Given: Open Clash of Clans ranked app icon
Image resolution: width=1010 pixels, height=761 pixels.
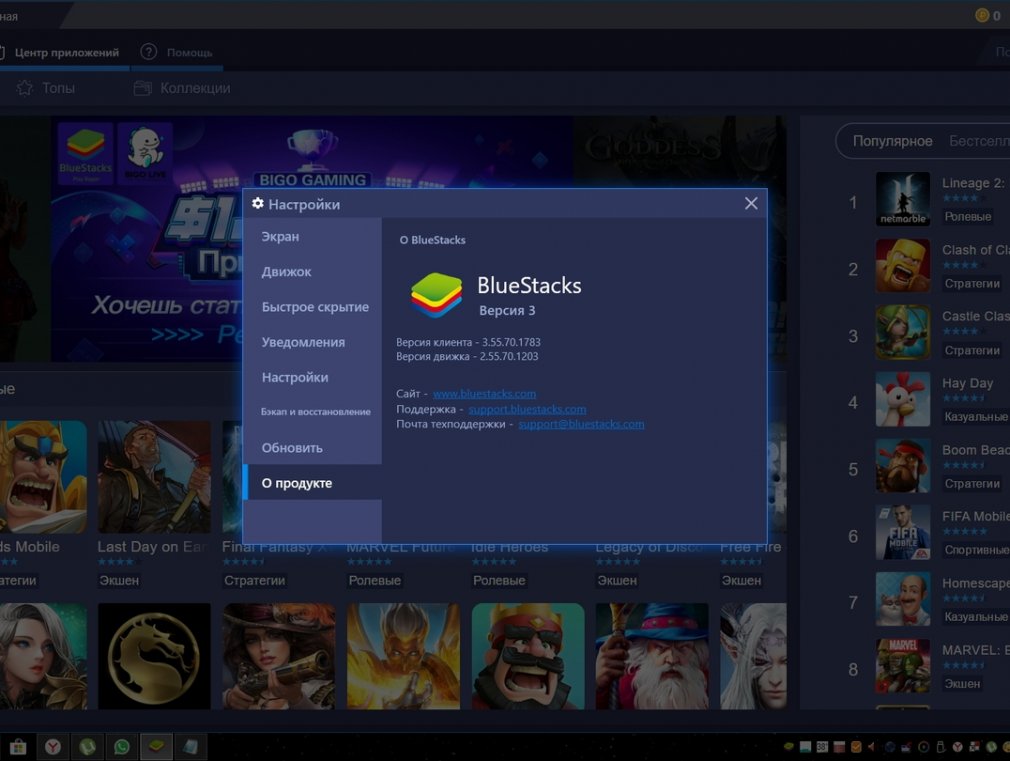Looking at the screenshot, I should pos(902,265).
